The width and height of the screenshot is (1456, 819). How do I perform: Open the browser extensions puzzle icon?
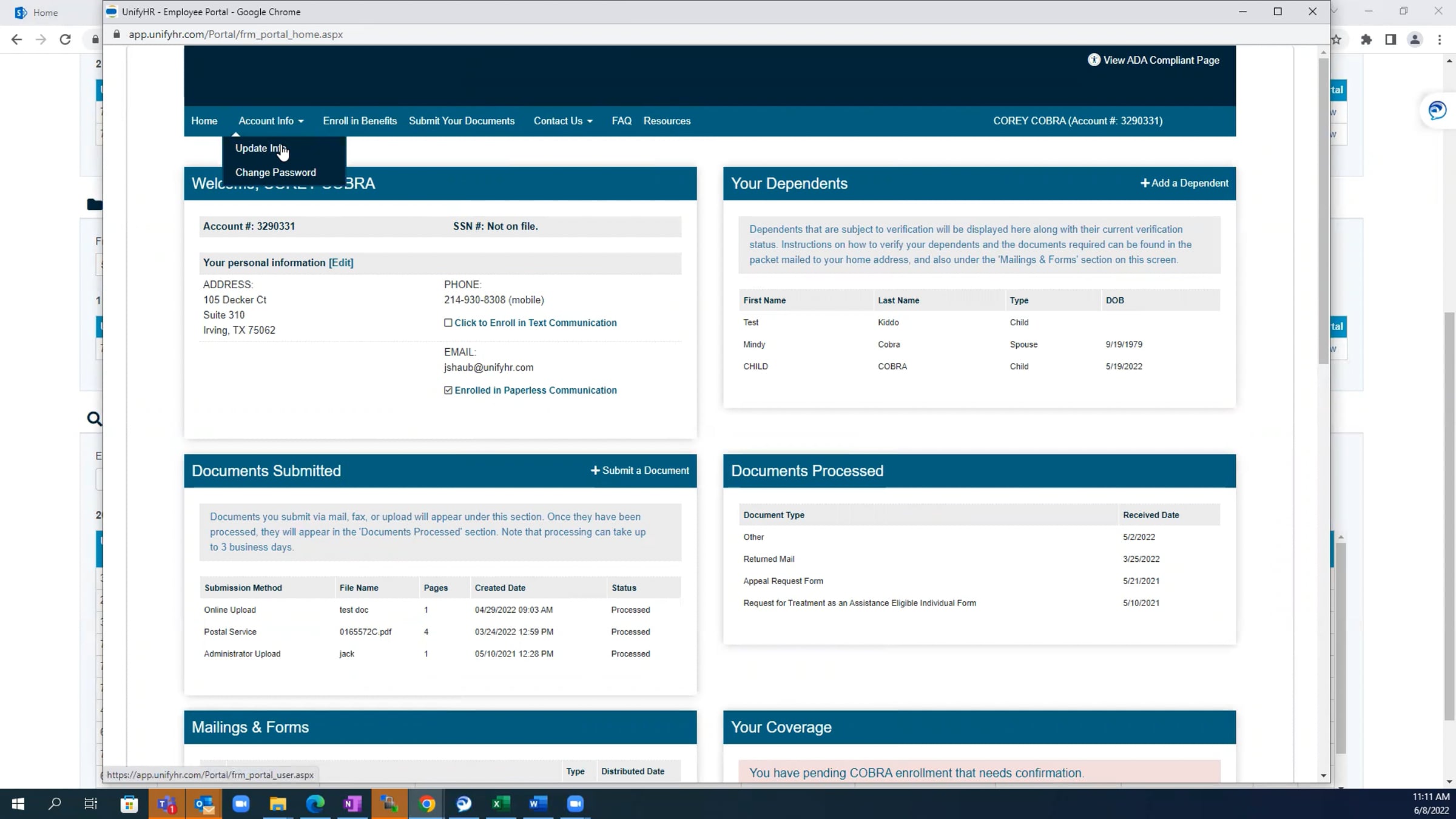(1366, 39)
